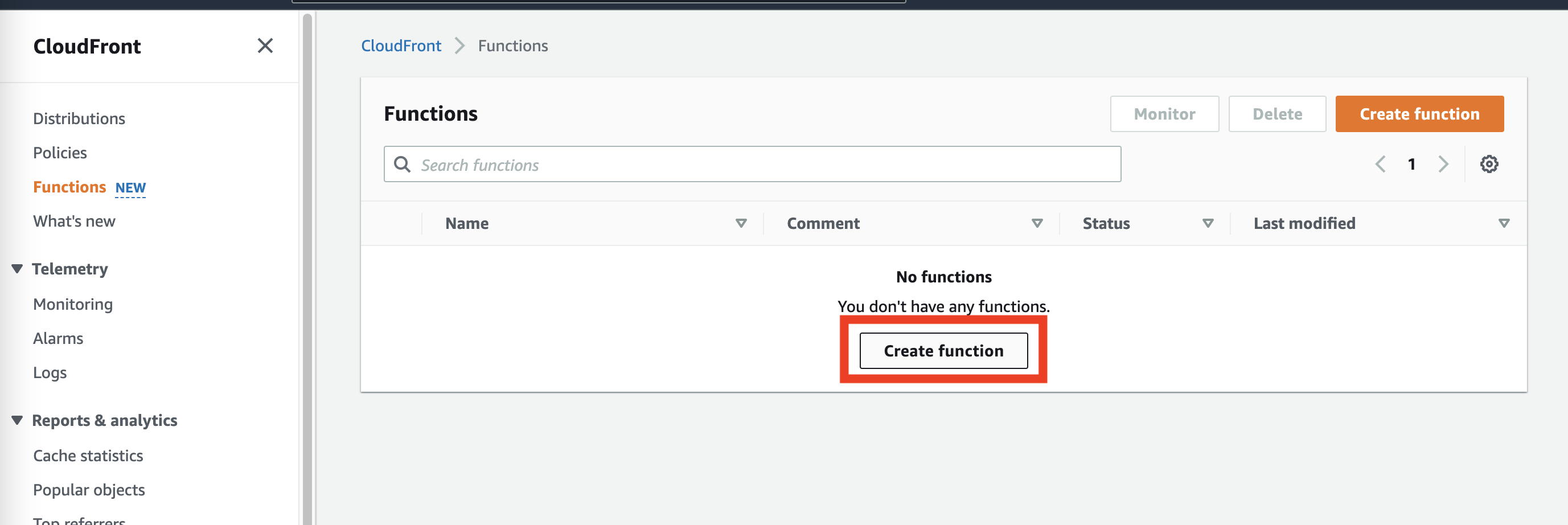Collapse the Telemetry section

point(17,268)
